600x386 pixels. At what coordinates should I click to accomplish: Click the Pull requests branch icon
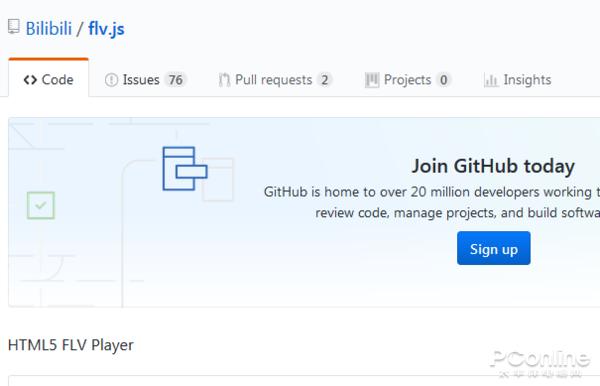click(224, 80)
